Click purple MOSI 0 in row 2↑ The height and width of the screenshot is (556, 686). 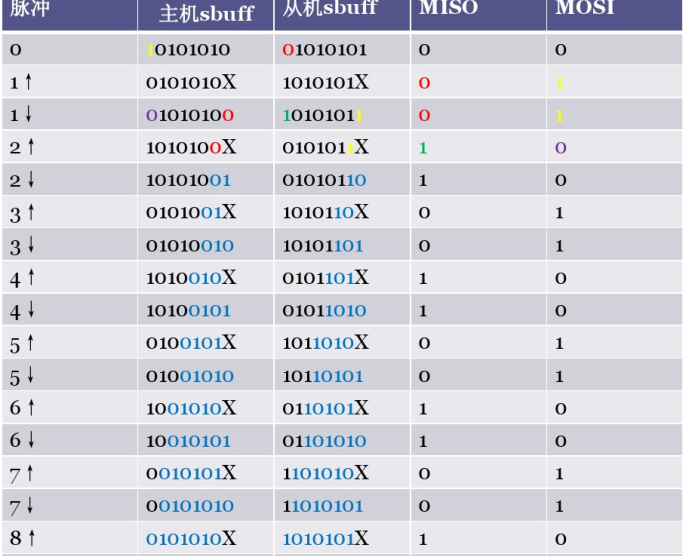pos(561,148)
